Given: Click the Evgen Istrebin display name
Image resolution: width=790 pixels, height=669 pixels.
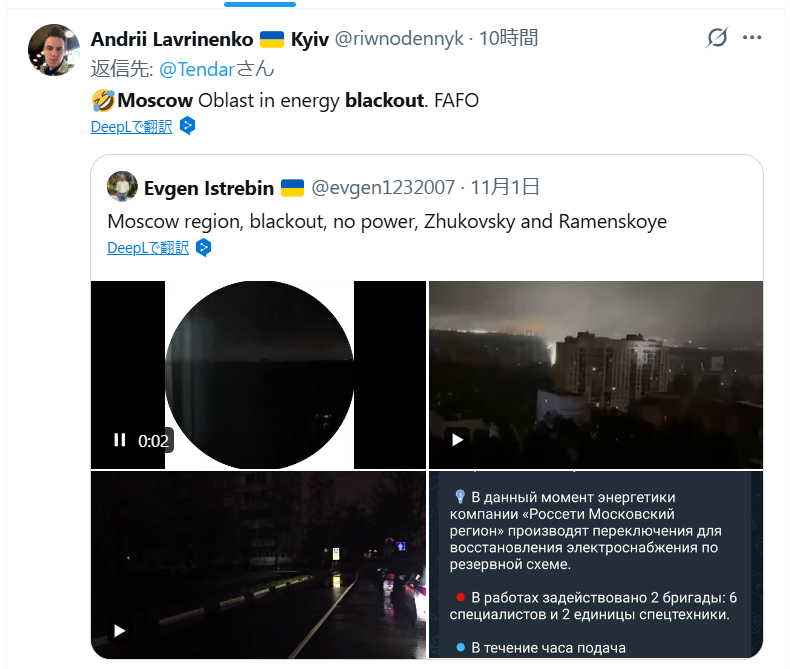Looking at the screenshot, I should click(209, 187).
